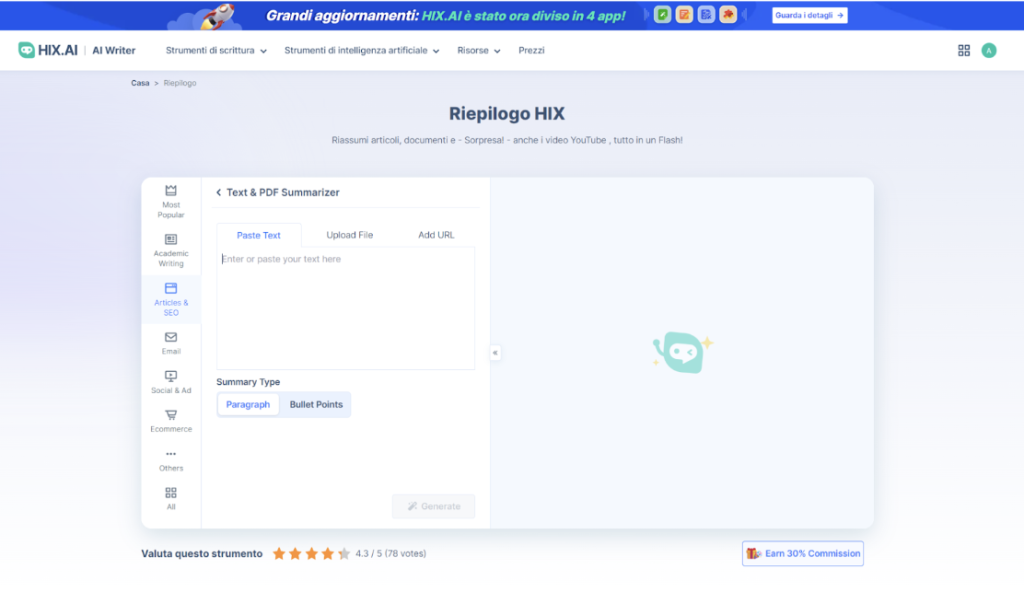Click the text input area to paste text
1024x604 pixels.
tap(345, 310)
